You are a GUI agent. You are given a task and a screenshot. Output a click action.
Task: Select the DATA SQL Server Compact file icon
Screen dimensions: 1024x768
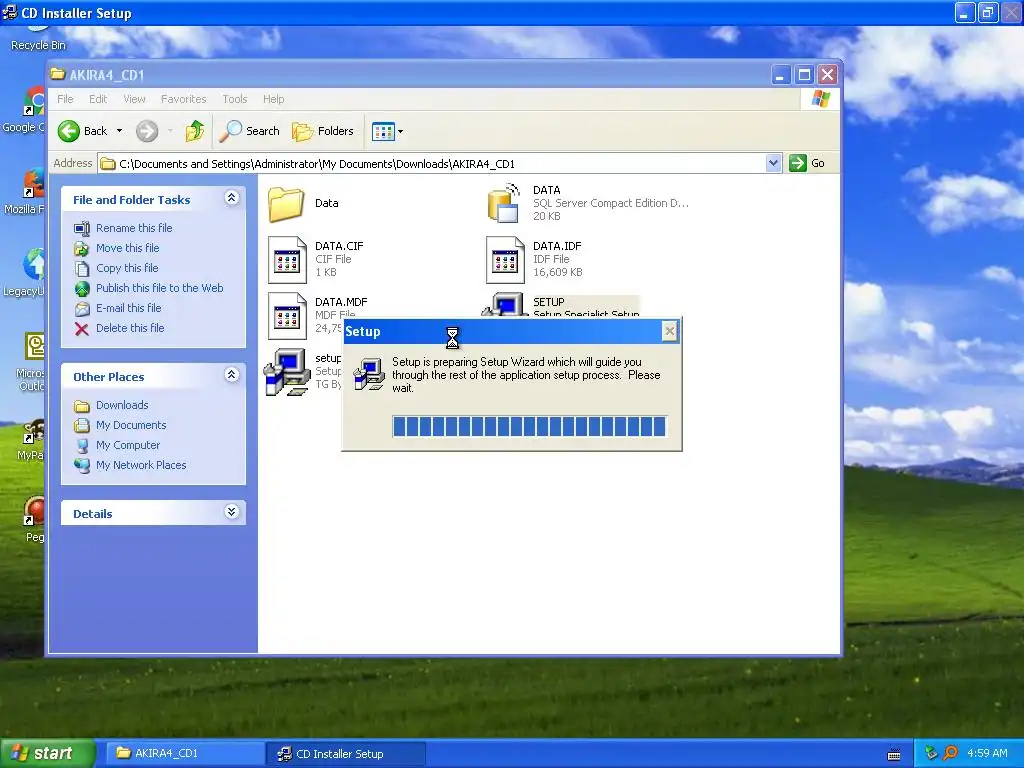coord(504,203)
